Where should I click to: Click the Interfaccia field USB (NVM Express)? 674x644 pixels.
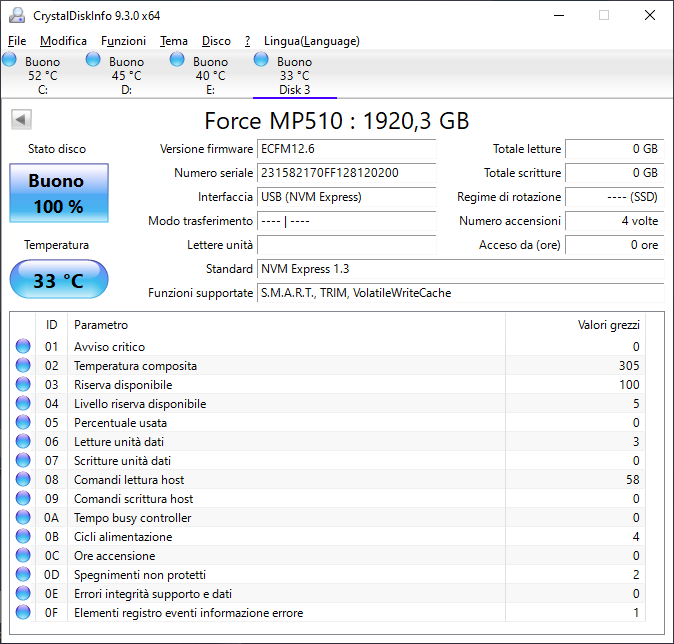[x=346, y=197]
